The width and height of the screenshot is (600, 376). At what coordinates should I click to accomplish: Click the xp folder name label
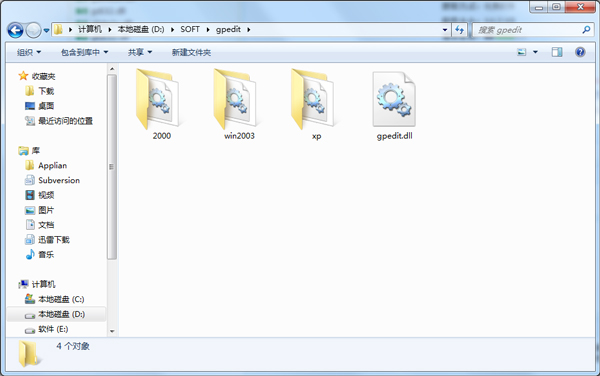pos(316,136)
